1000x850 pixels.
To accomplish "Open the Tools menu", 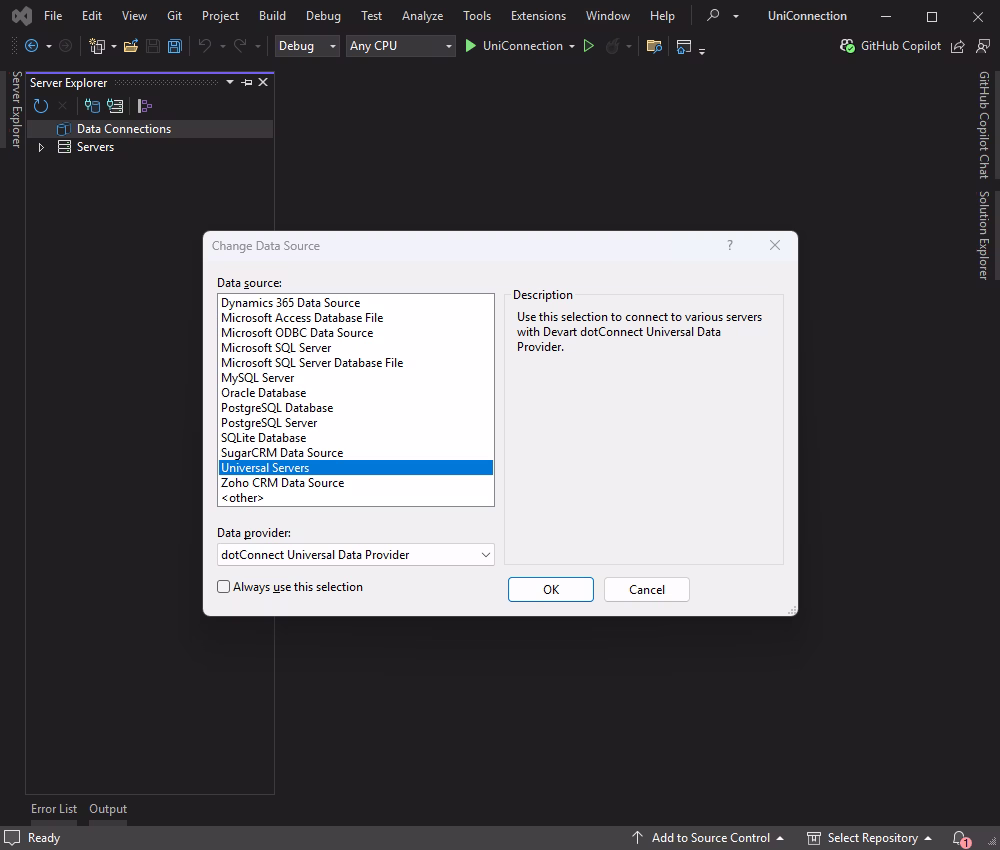I will pyautogui.click(x=477, y=16).
